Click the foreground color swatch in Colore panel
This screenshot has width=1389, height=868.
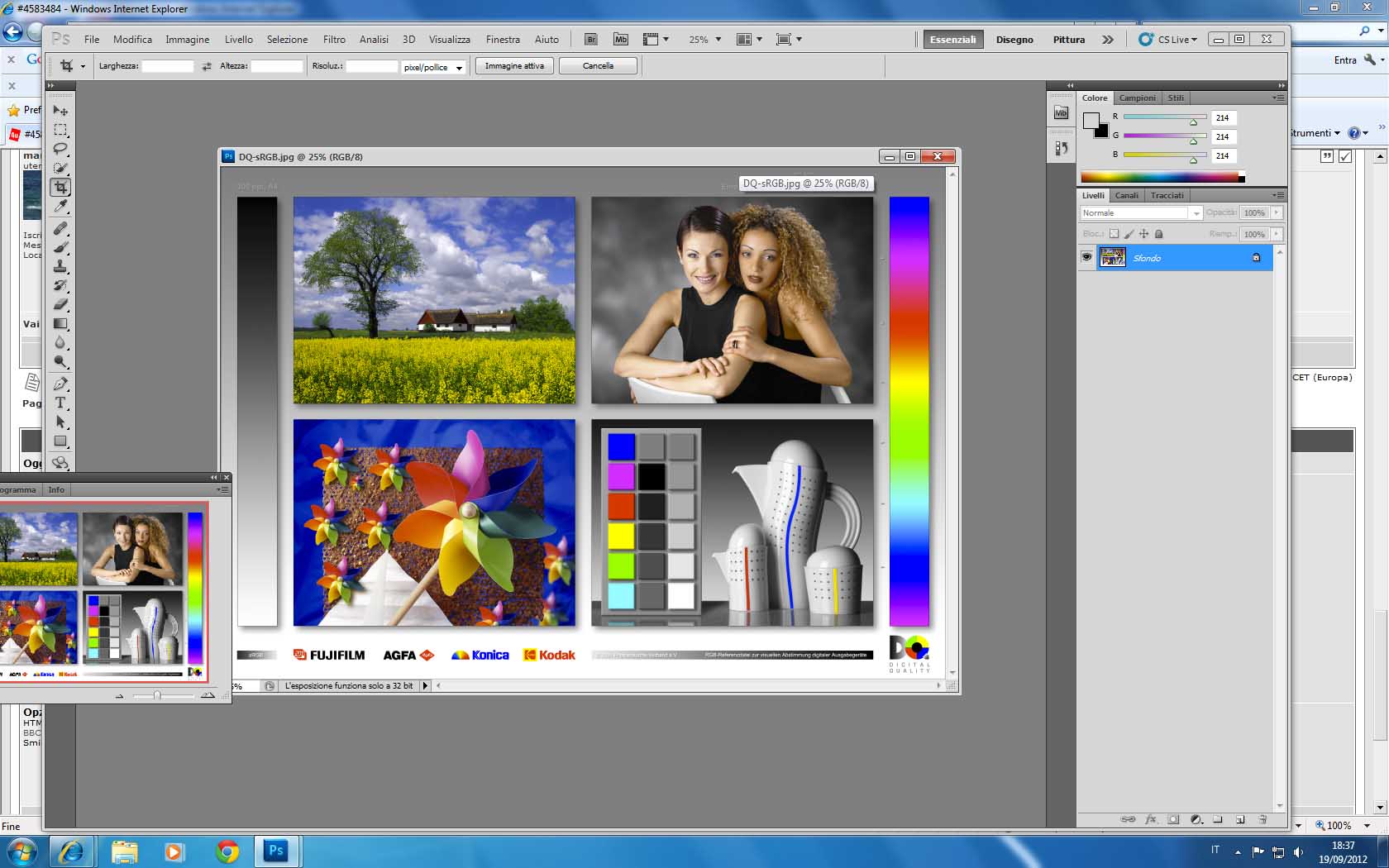pos(1091,120)
